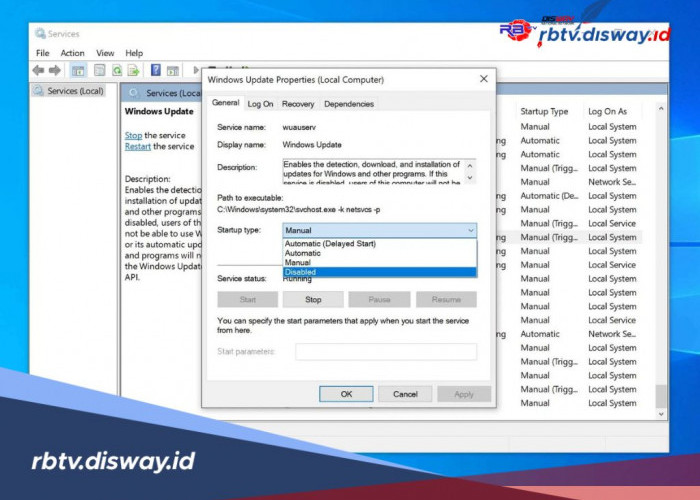
Task: Select Automatic (Delayed Start) option
Action: [x=330, y=244]
